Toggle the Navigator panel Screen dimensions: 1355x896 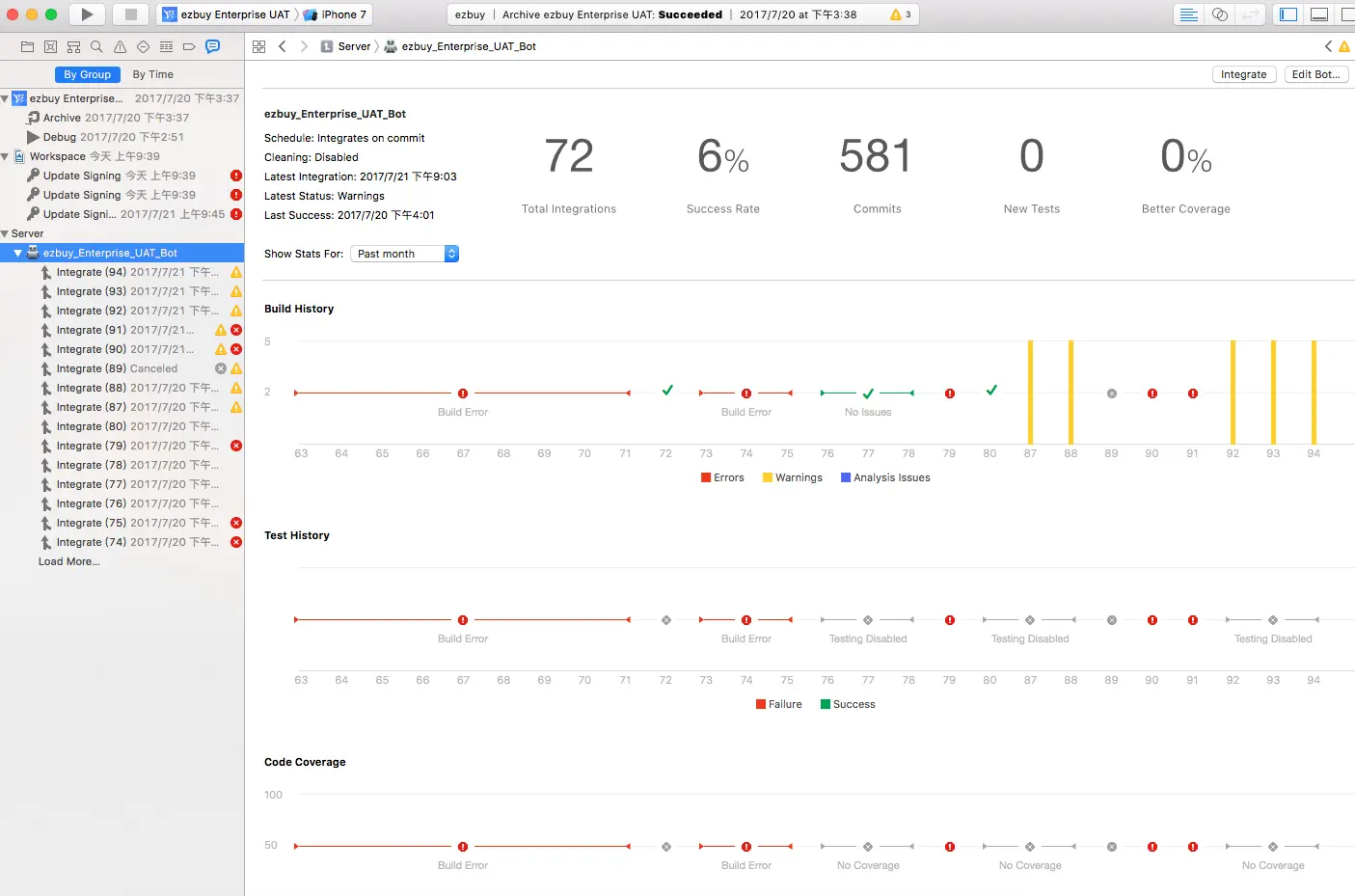pos(1288,14)
